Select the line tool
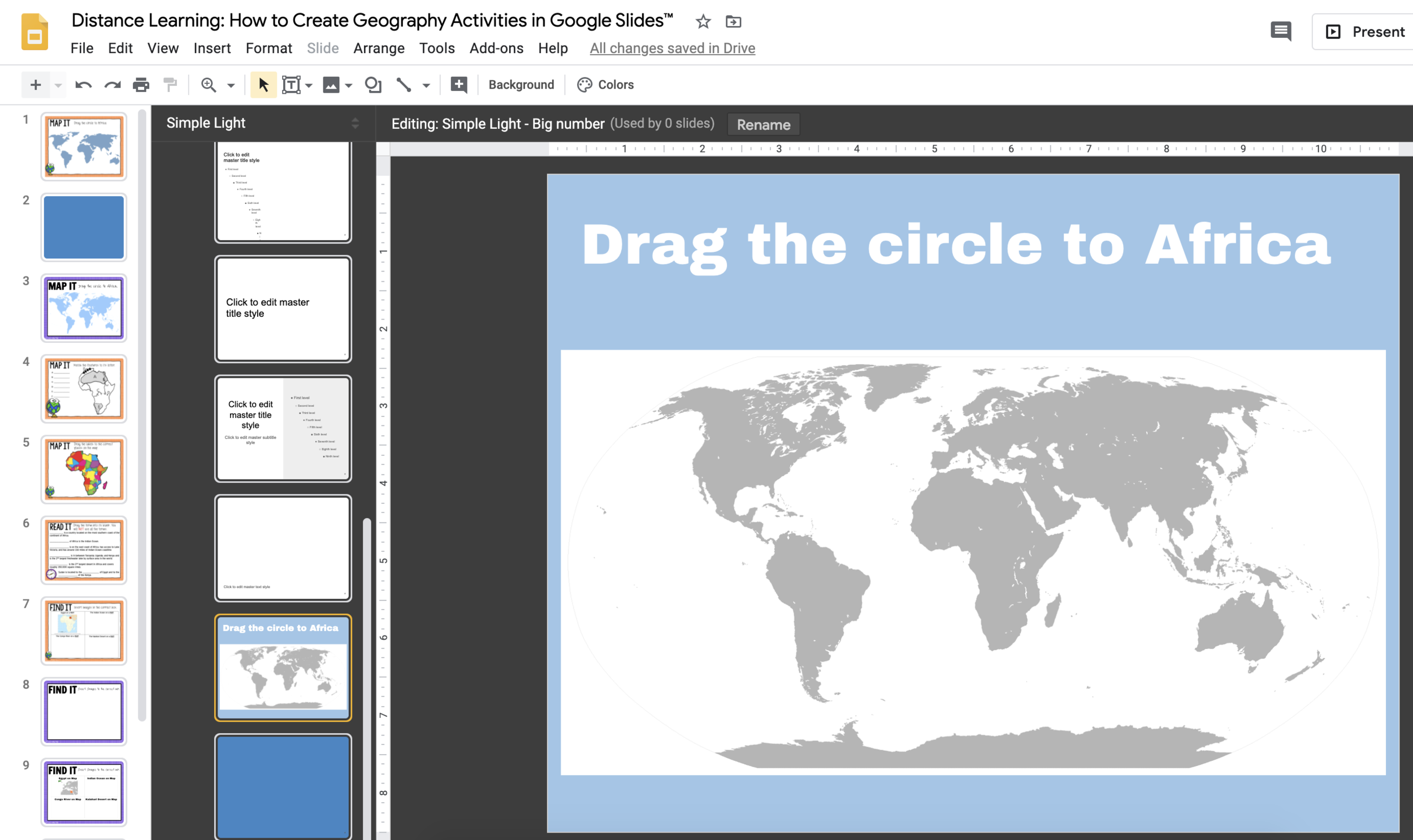This screenshot has width=1413, height=840. point(403,85)
